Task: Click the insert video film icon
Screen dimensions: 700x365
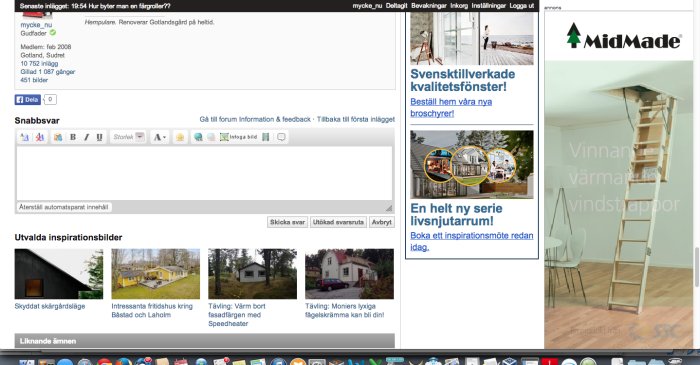Action: point(266,137)
